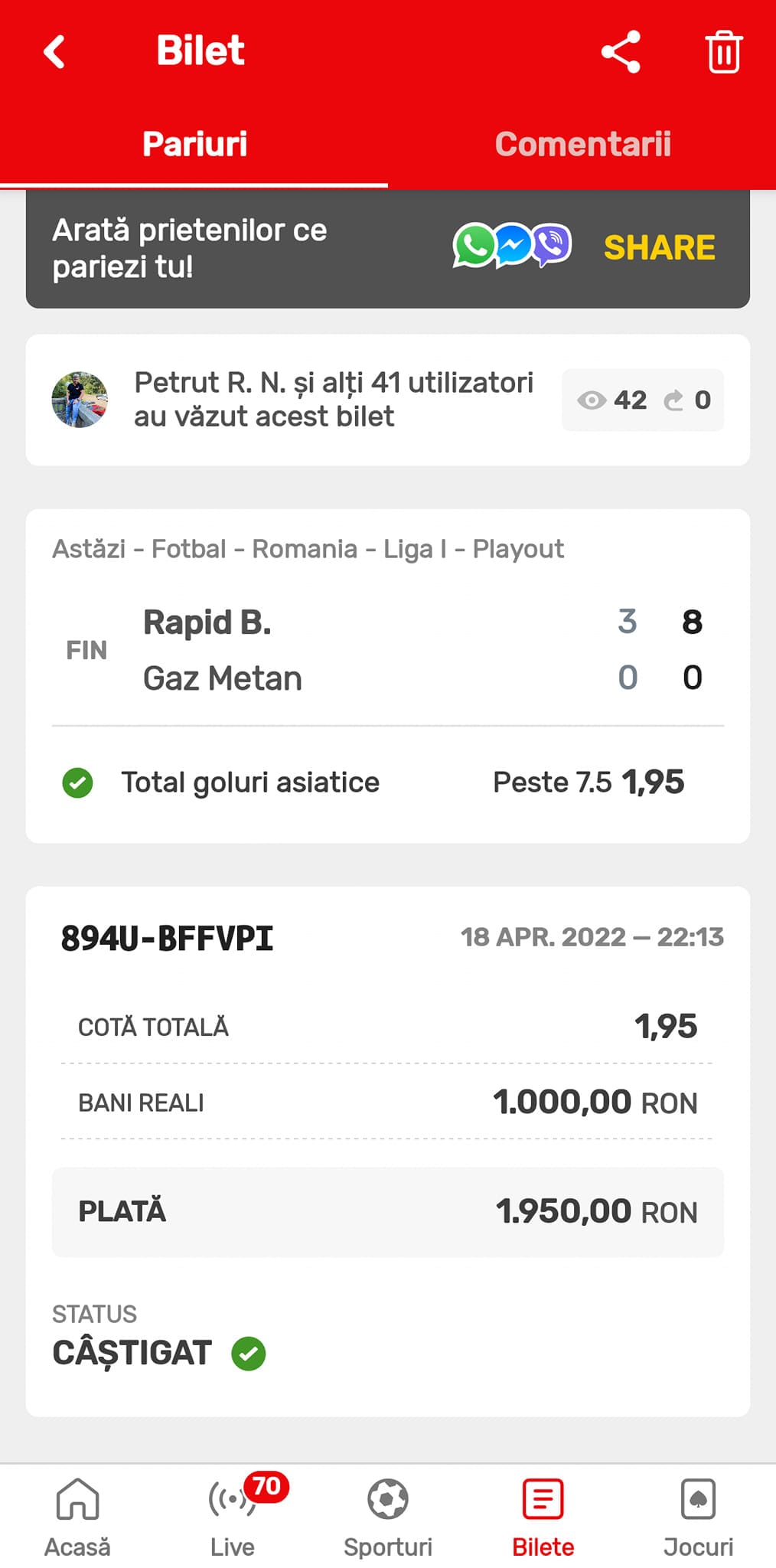Switch to the Comentarii tab

[582, 144]
